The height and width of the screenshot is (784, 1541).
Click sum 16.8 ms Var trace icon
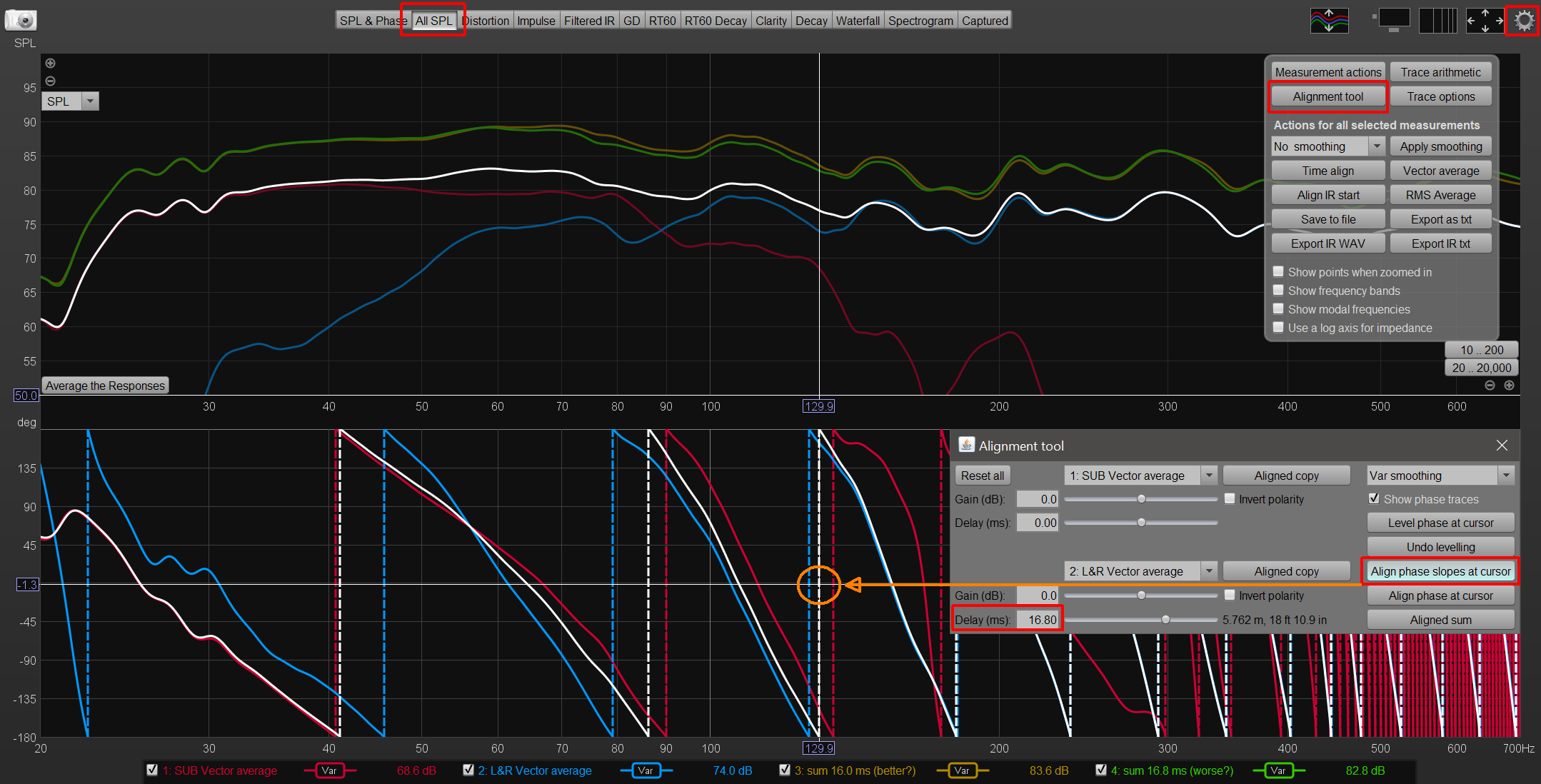(x=1278, y=770)
